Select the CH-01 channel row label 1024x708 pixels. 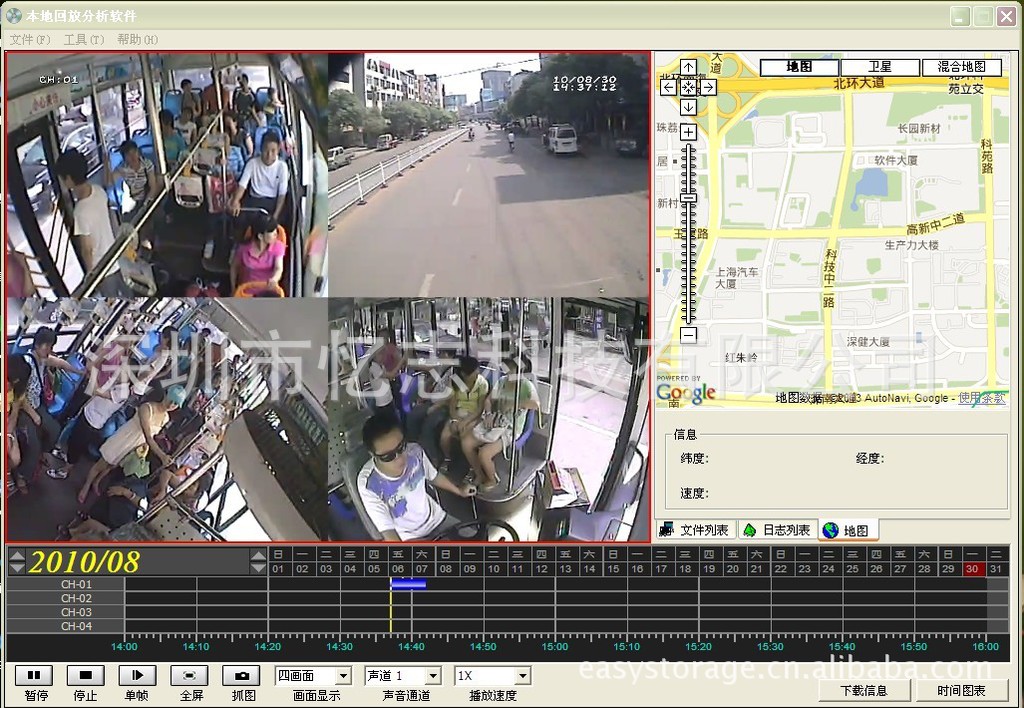coord(65,584)
